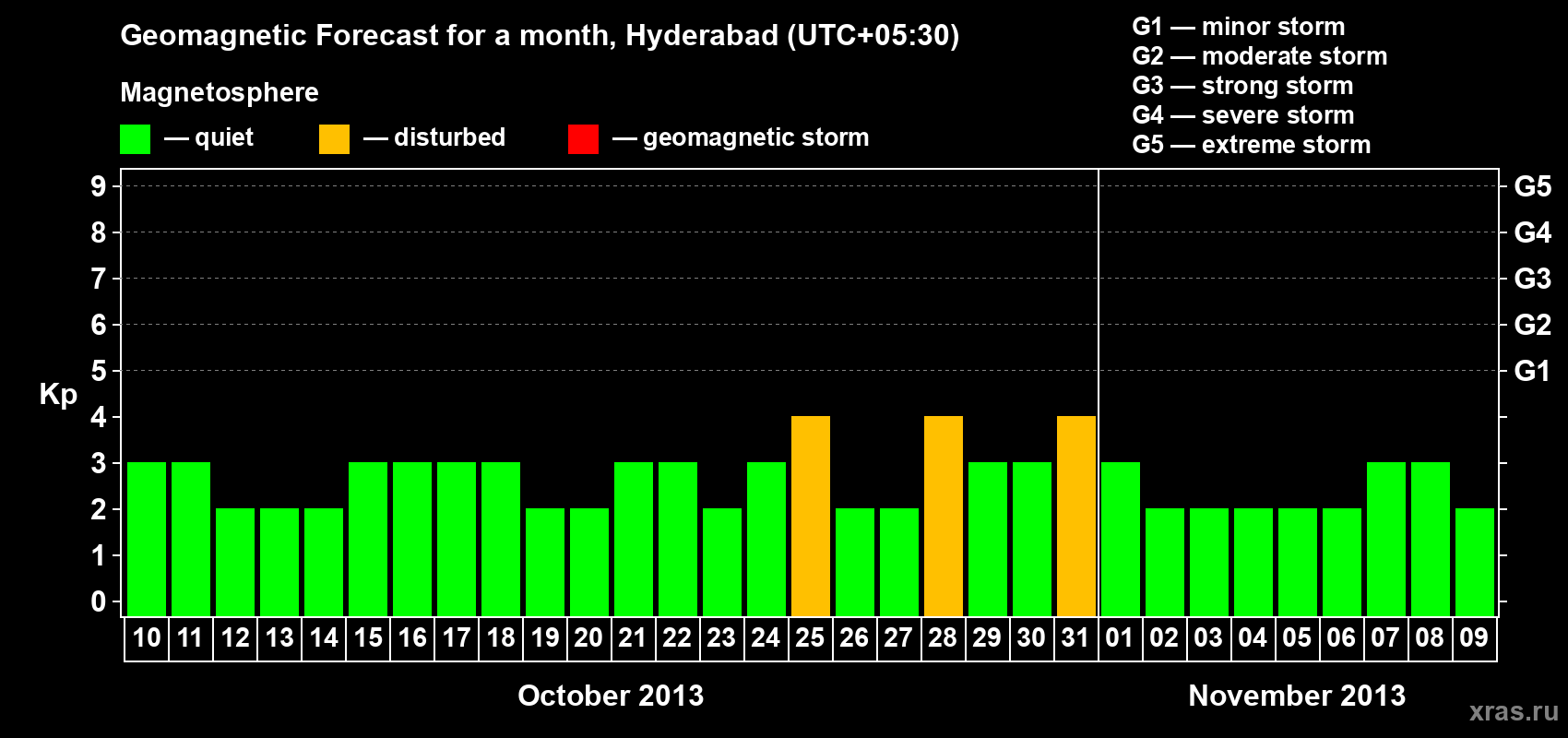Click date label 03 on the axis
The width and height of the screenshot is (1568, 738).
(x=1209, y=637)
